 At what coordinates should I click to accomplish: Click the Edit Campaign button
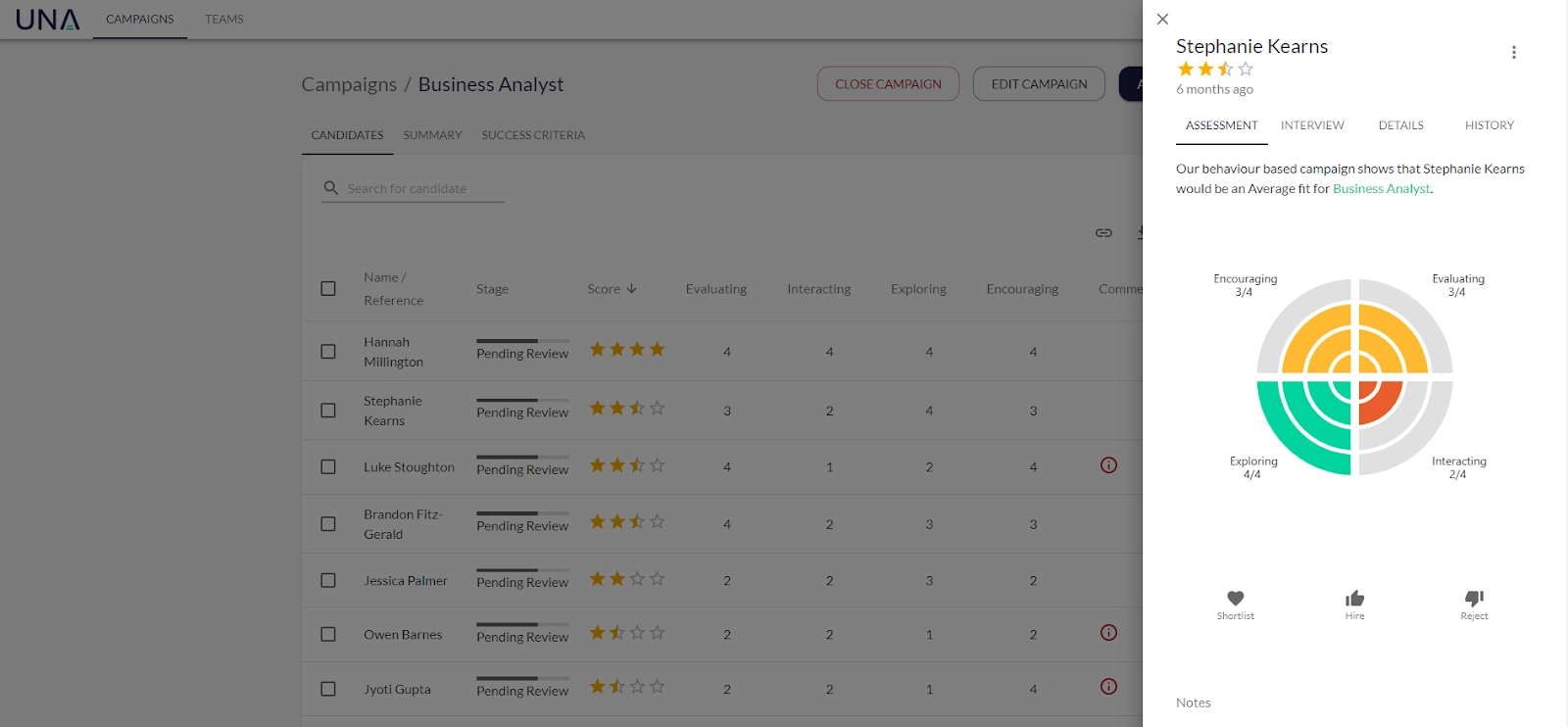pos(1039,84)
